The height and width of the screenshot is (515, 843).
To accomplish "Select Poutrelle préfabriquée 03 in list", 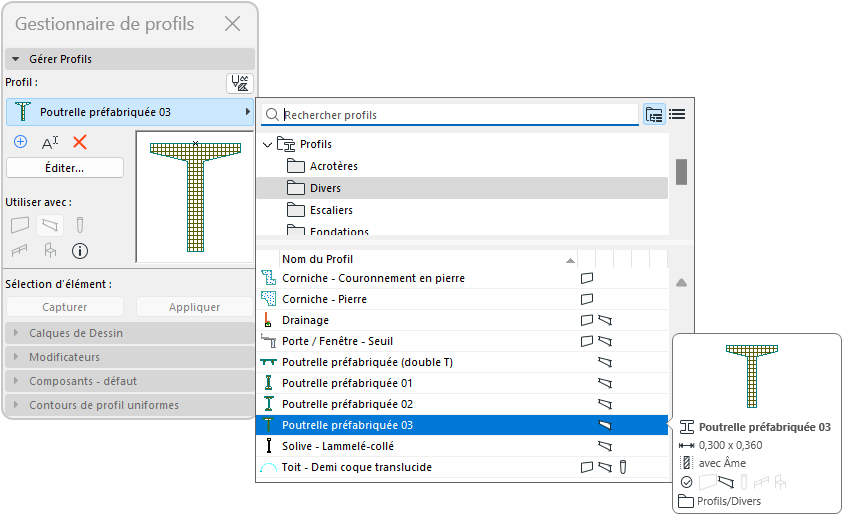I will click(x=462, y=425).
